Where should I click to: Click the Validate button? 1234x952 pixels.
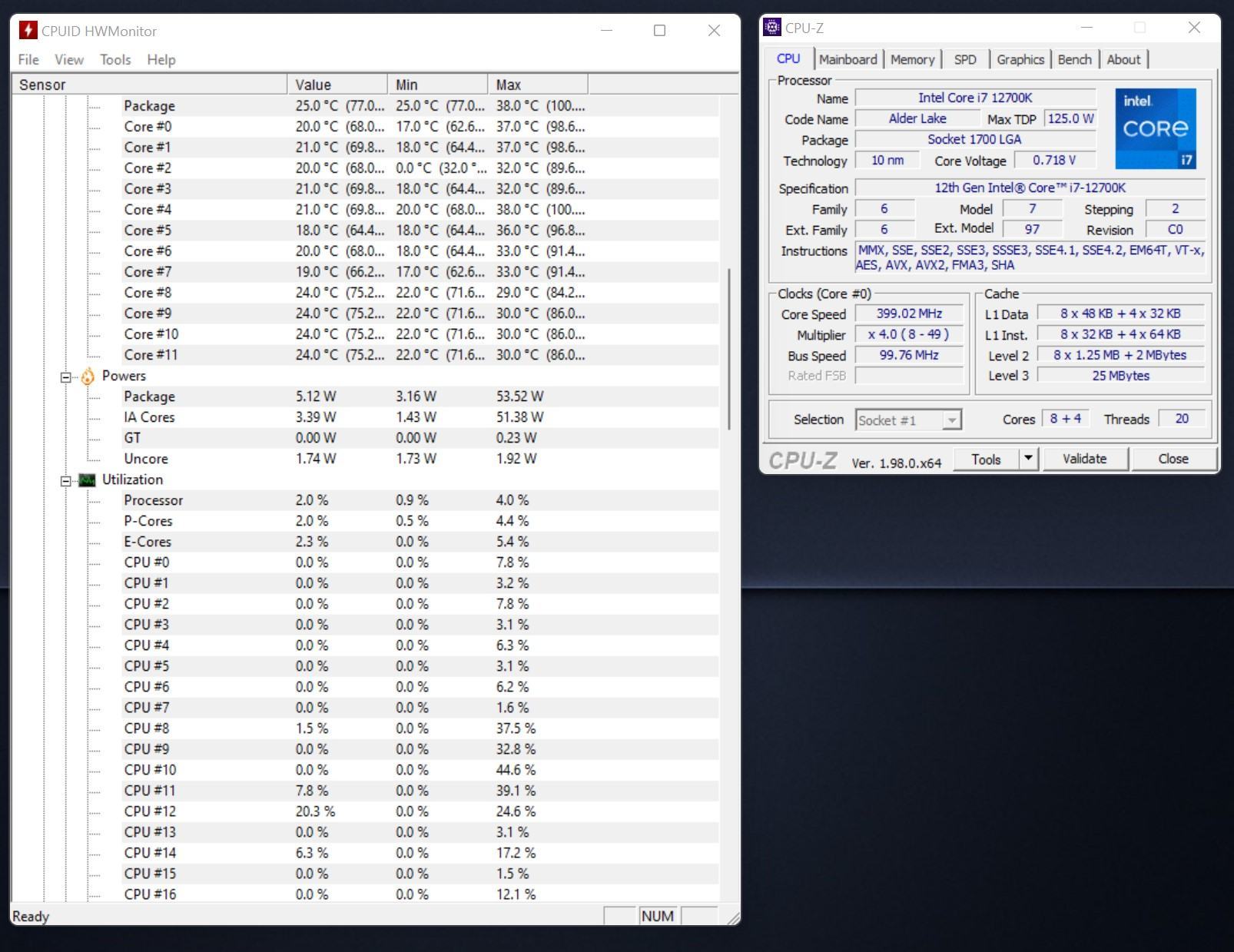(1085, 459)
